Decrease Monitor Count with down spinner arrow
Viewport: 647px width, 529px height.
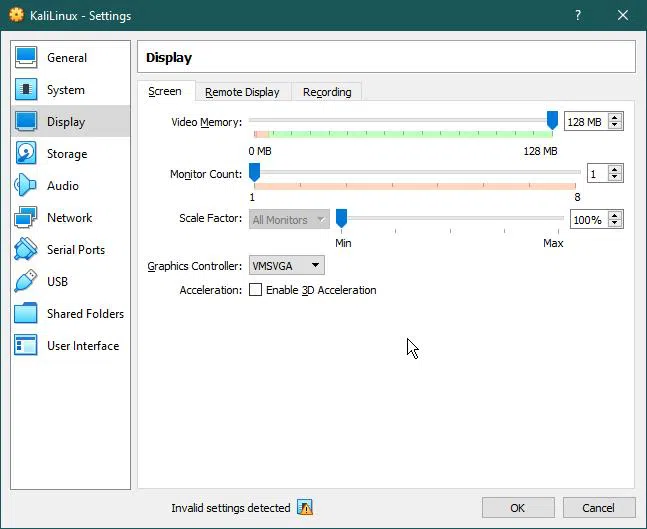[x=615, y=177]
